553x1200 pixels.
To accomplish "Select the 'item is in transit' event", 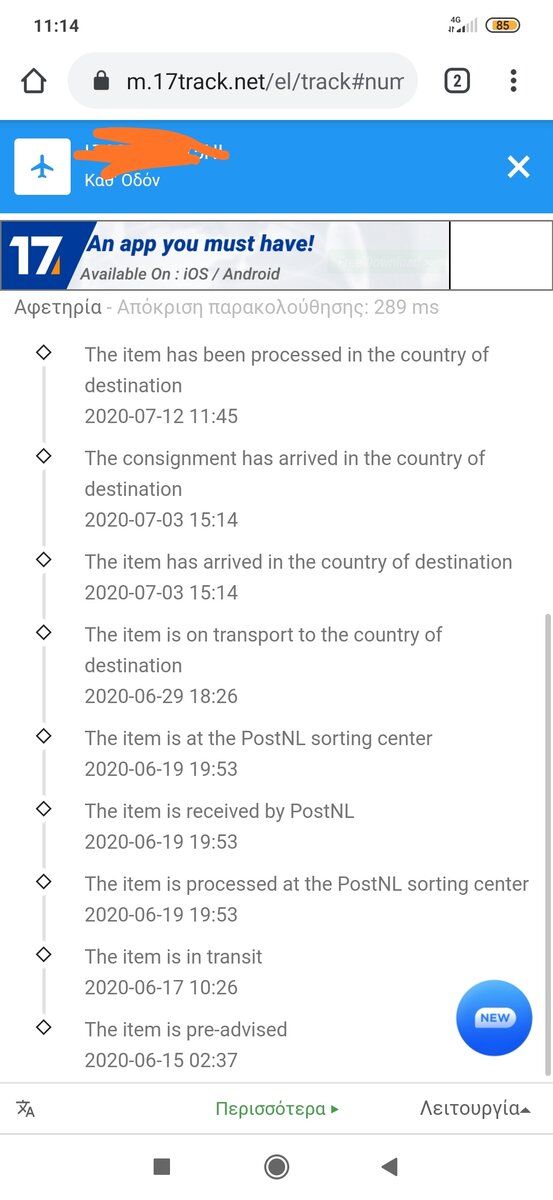I will (x=173, y=972).
